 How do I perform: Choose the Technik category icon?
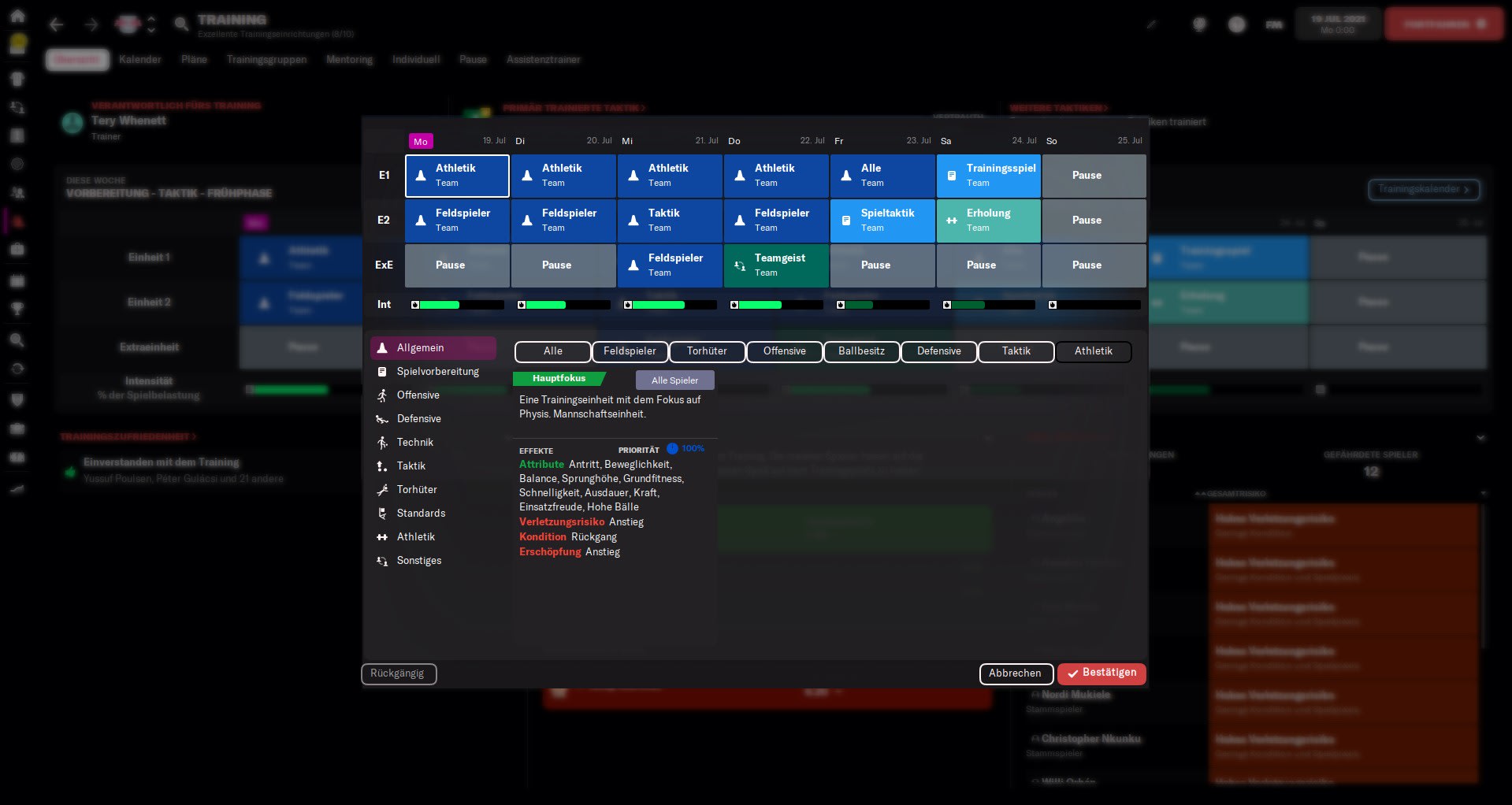pyautogui.click(x=382, y=443)
